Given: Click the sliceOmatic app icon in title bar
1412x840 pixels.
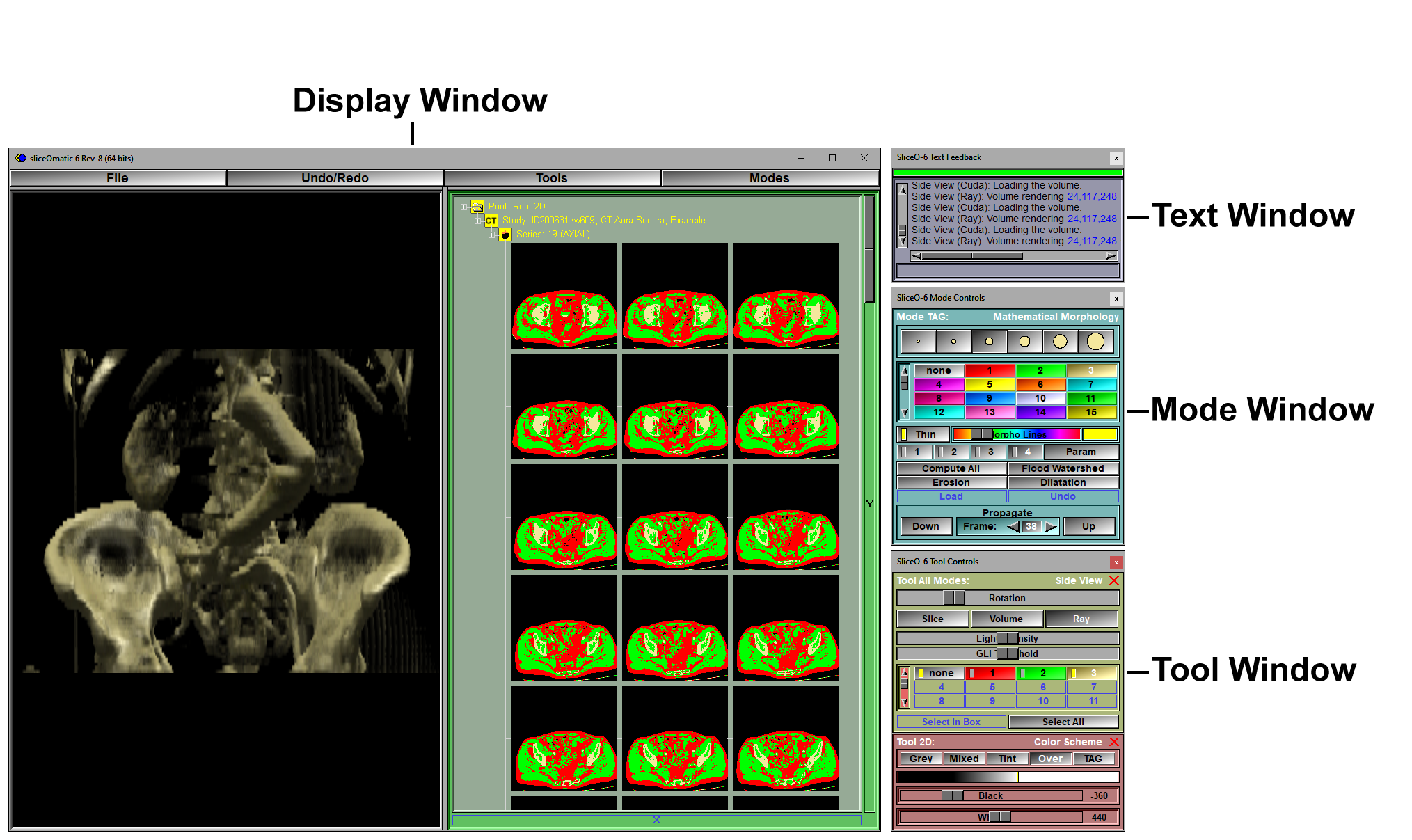Looking at the screenshot, I should point(21,158).
